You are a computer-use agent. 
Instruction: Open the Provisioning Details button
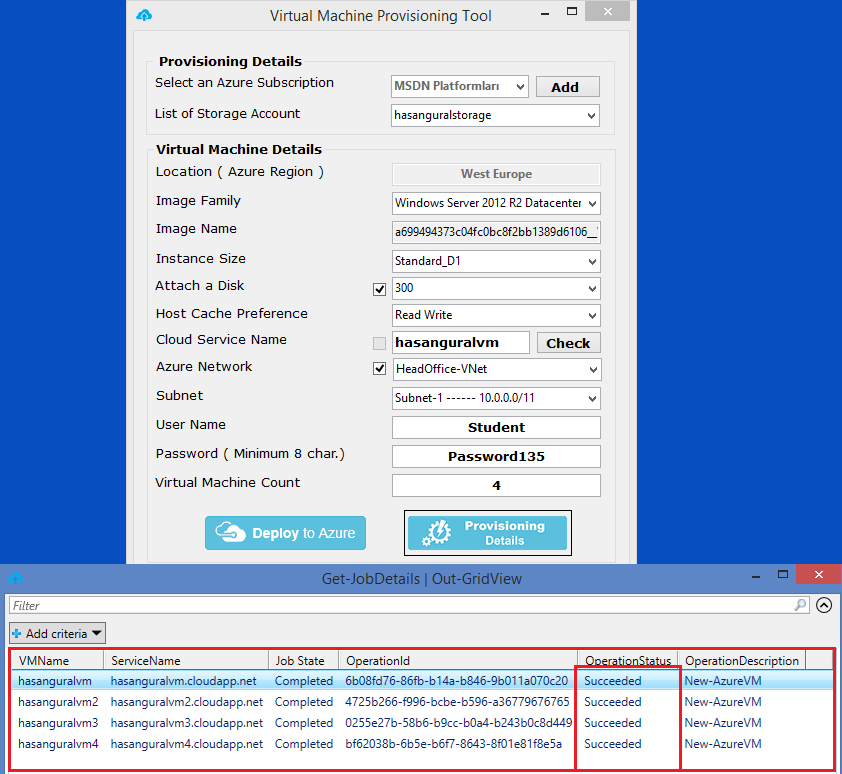click(x=489, y=533)
